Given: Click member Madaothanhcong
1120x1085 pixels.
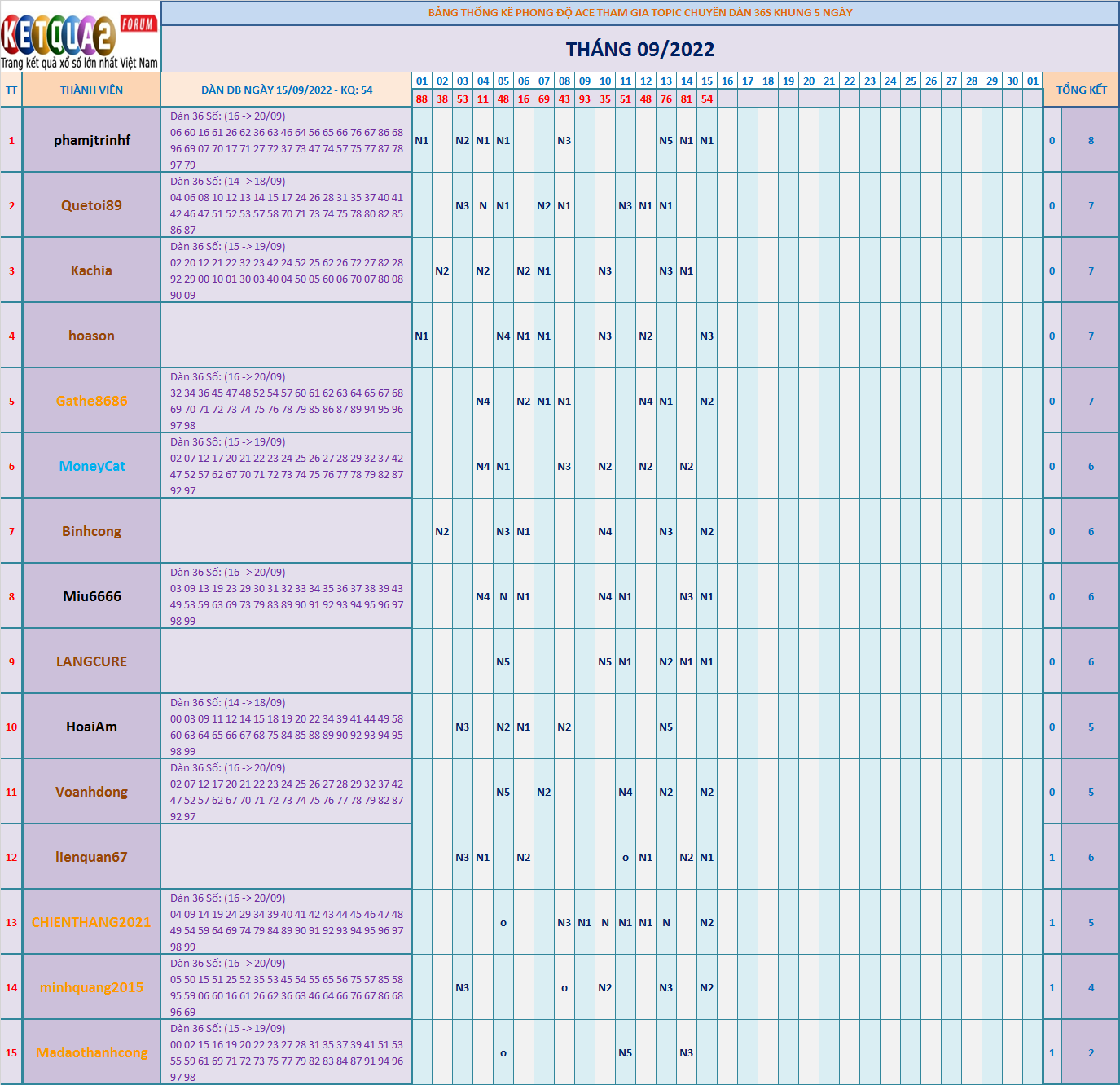Looking at the screenshot, I should [91, 1052].
